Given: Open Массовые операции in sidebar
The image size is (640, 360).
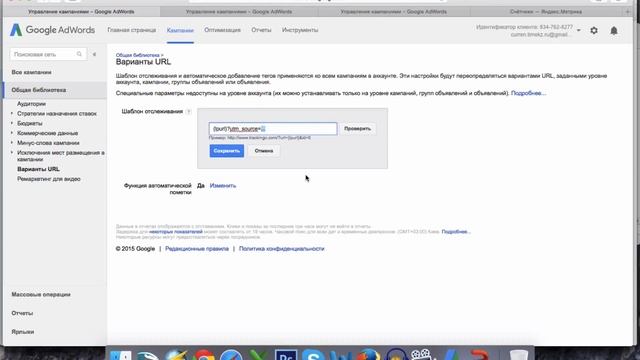Looking at the screenshot, I should click(41, 294).
